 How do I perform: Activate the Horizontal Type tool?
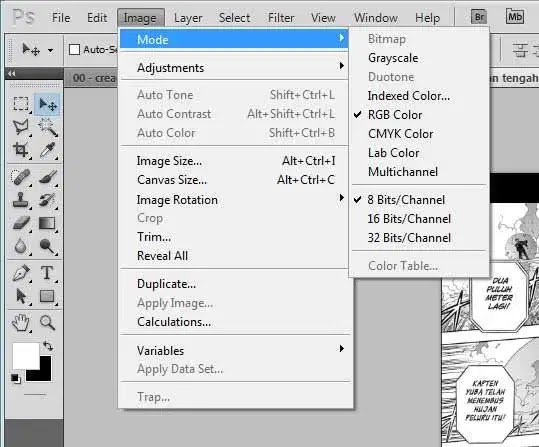(47, 273)
